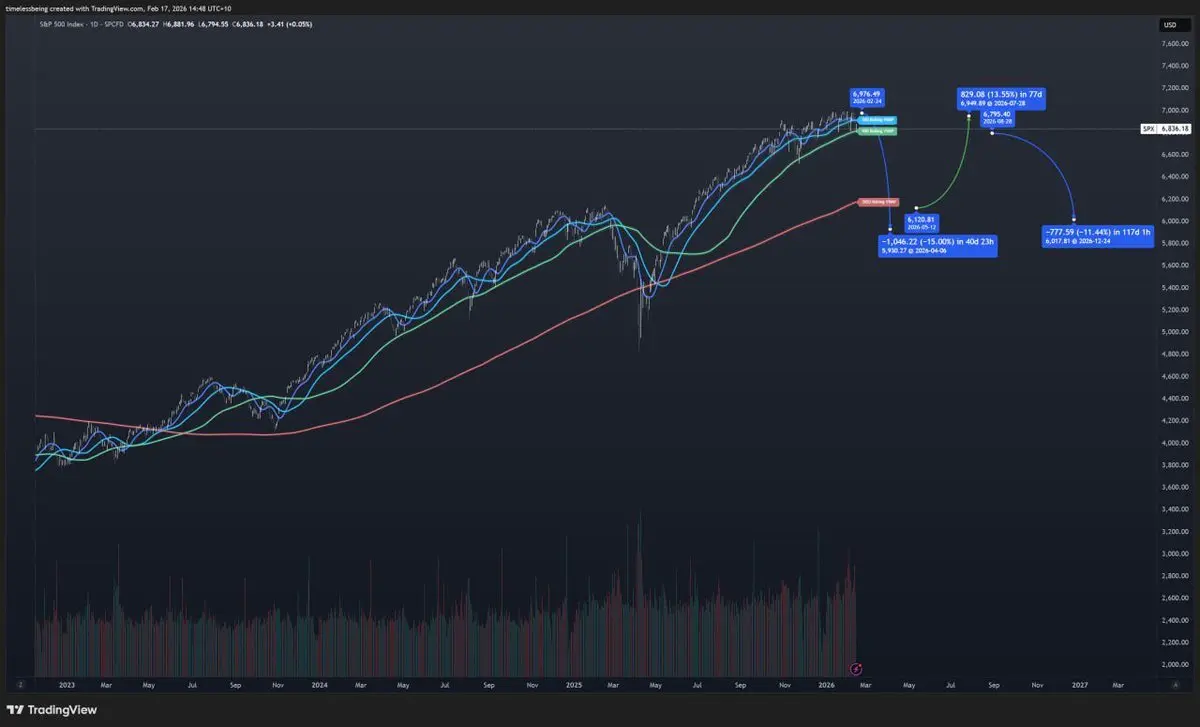This screenshot has width=1200, height=727.
Task: Click the 6,000.00 price axis value
Action: point(1174,221)
